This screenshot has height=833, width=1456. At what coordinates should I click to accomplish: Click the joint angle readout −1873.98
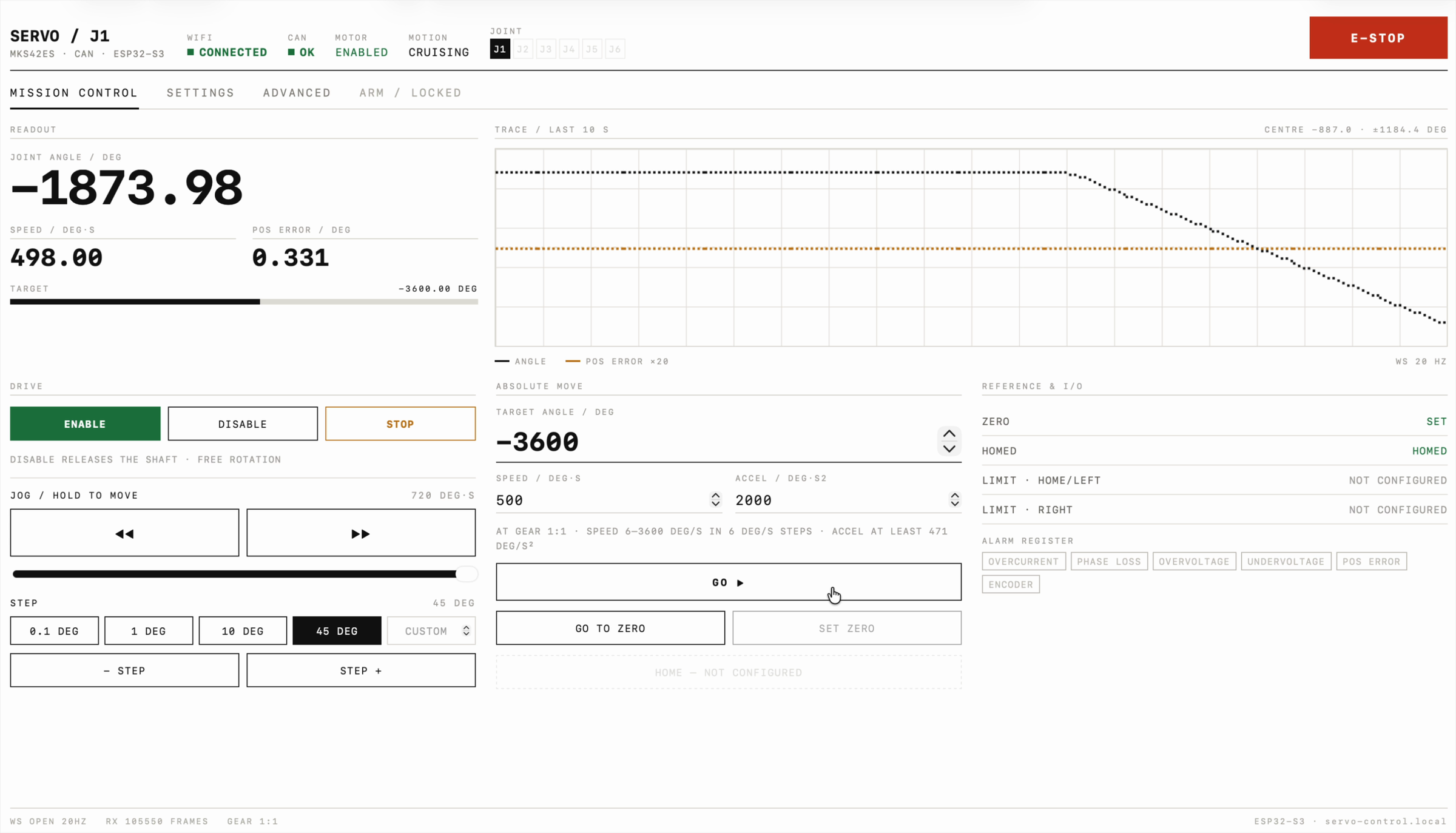point(126,187)
